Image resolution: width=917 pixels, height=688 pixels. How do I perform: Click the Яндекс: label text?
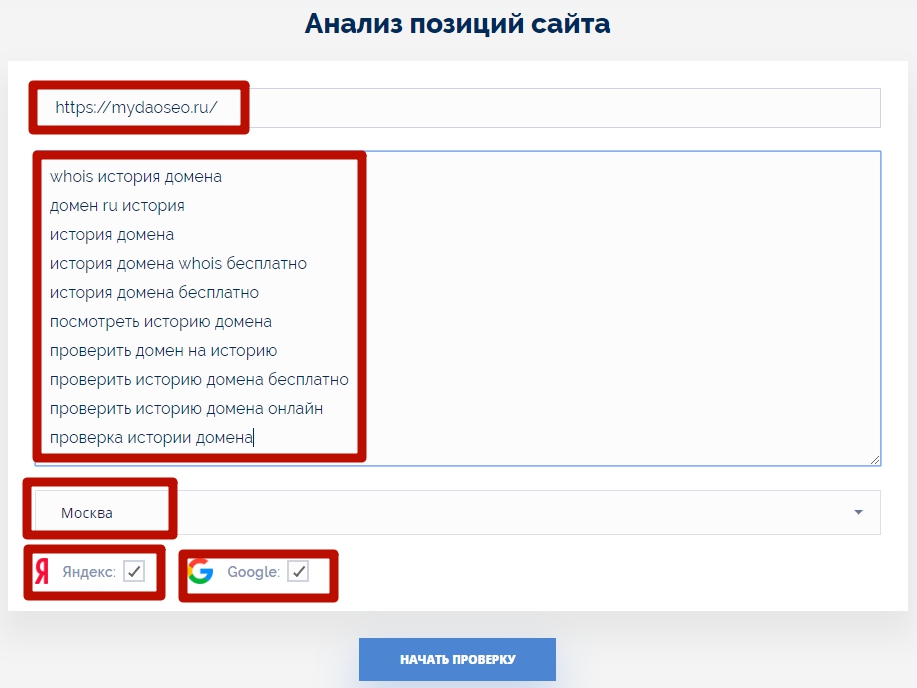[89, 572]
